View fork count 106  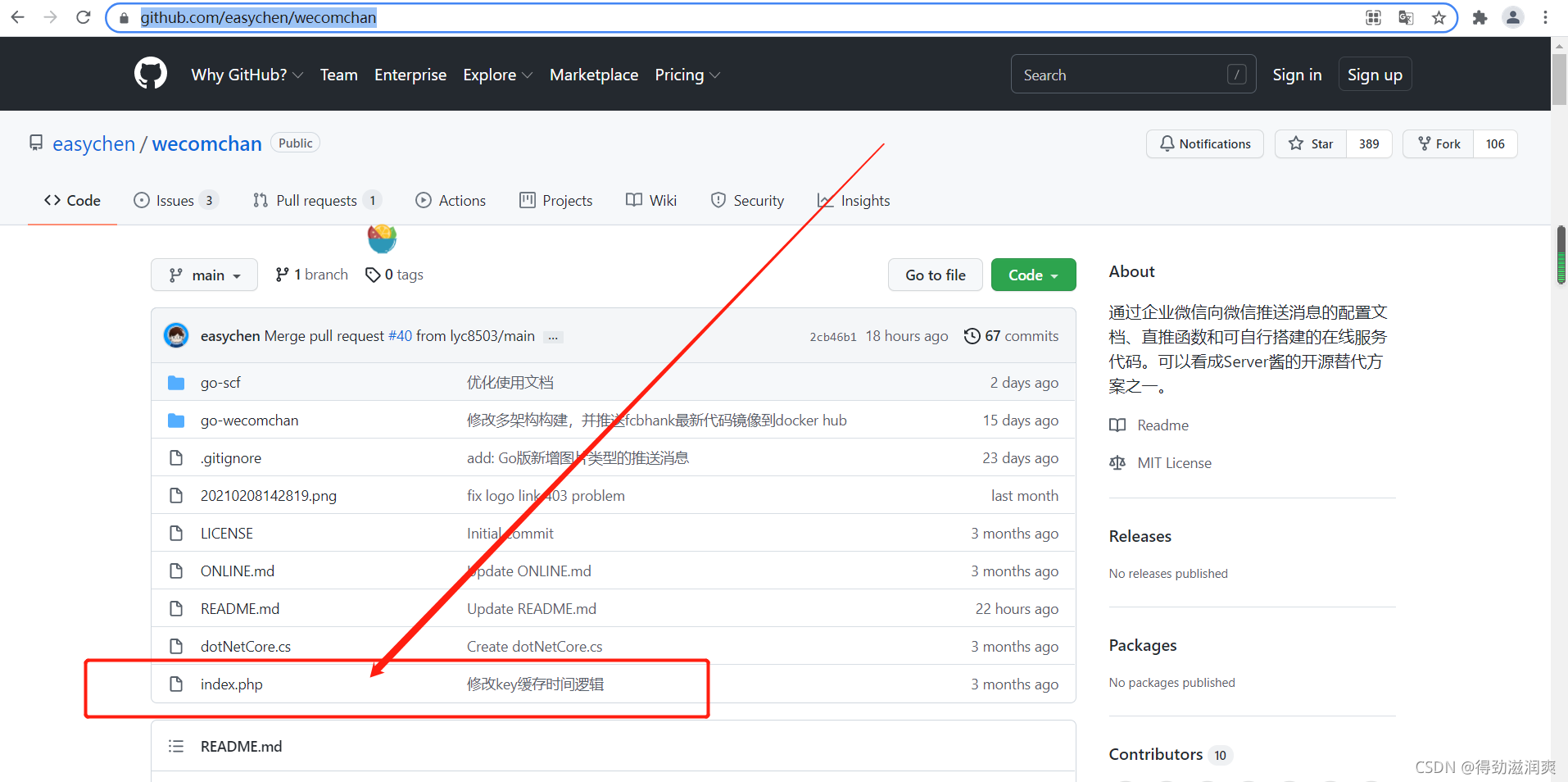1495,143
